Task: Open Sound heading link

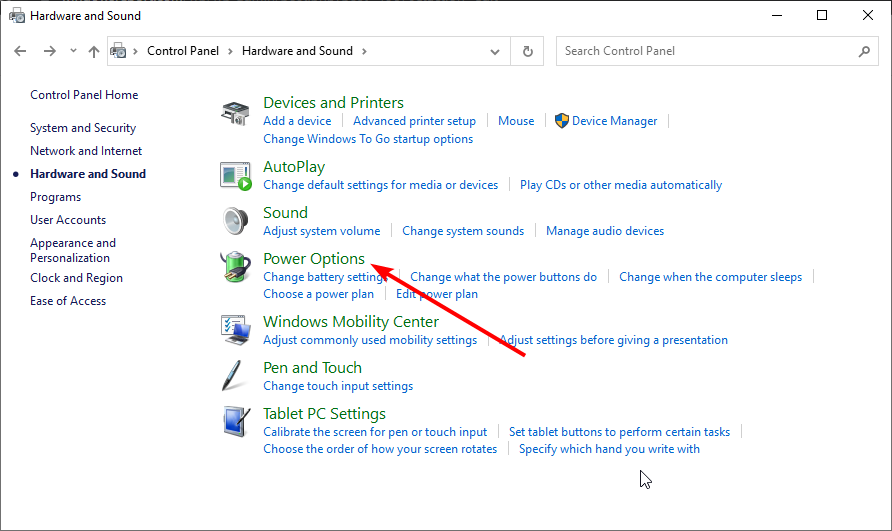Action: point(286,212)
